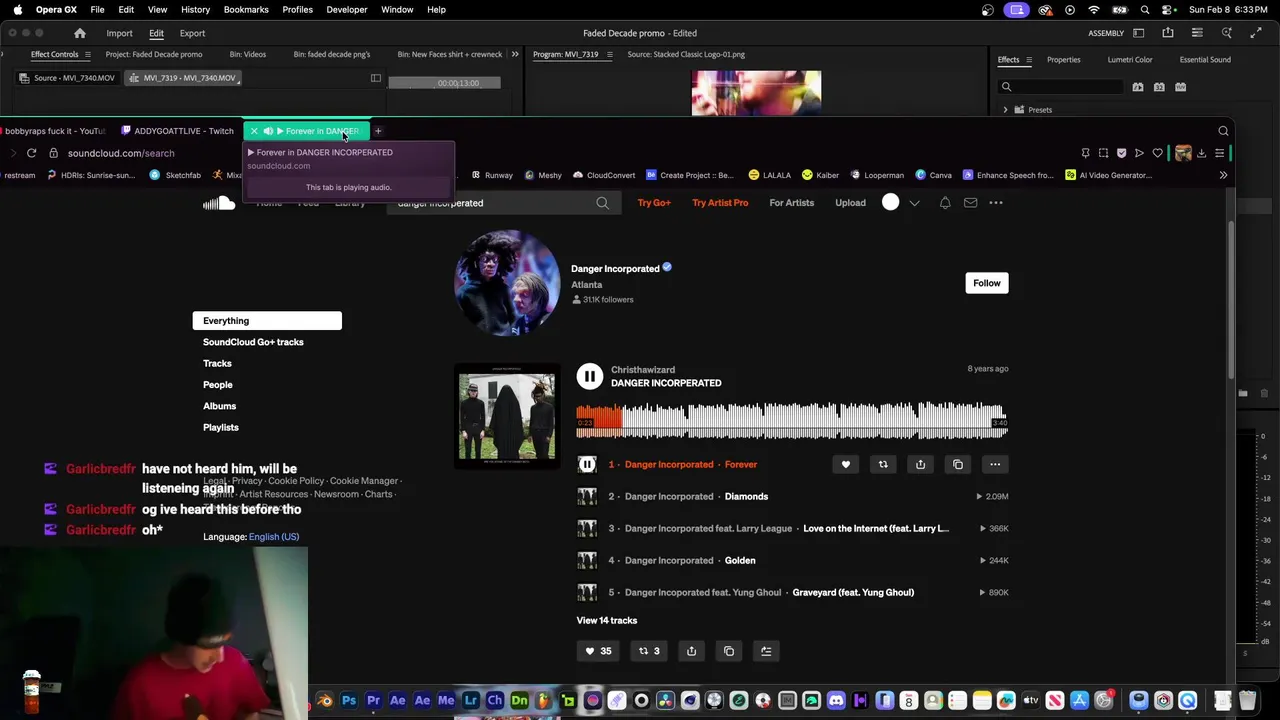1280x720 pixels.
Task: Open Christhawizard uploader link
Action: point(643,370)
